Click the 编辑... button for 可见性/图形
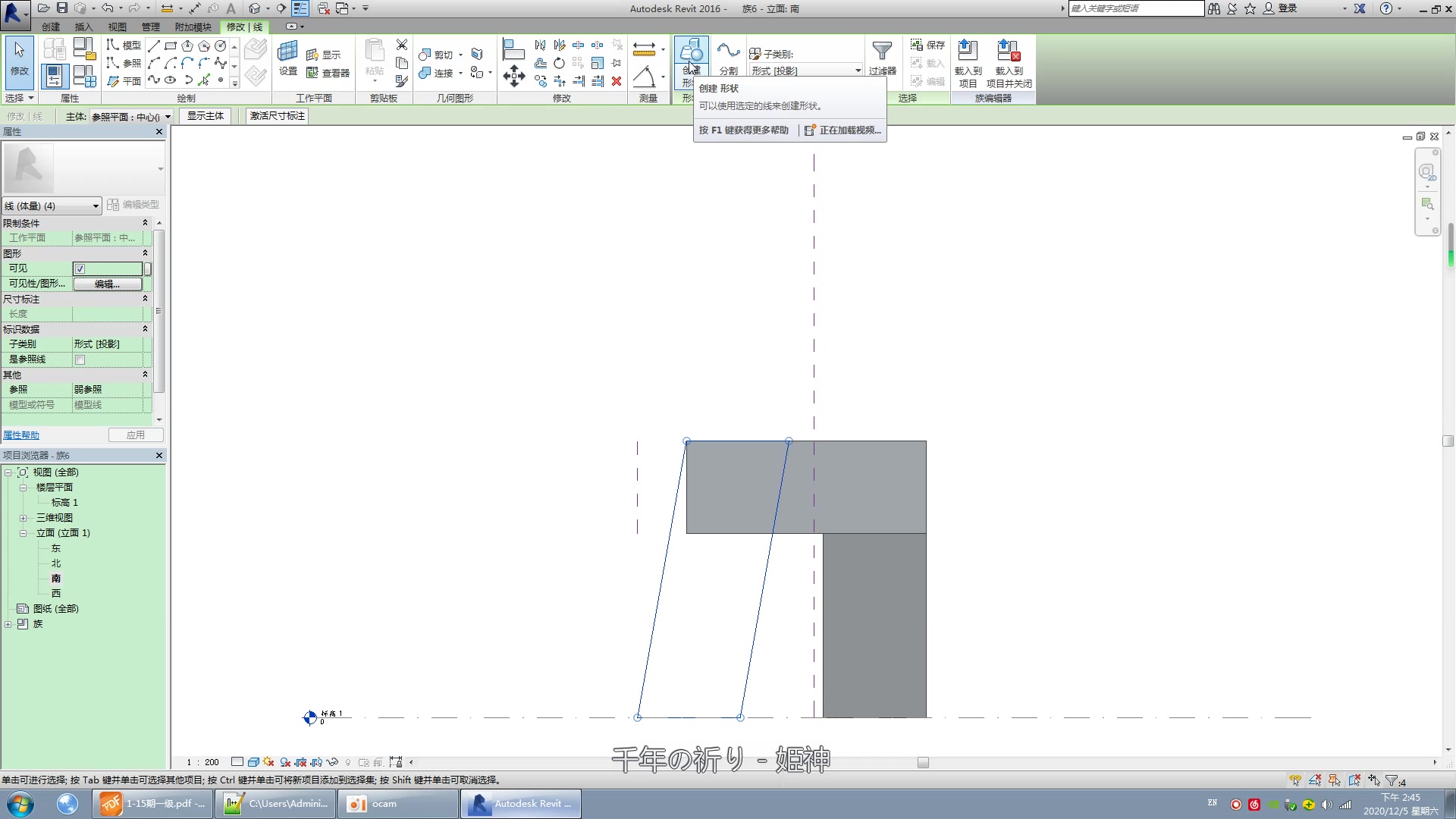Screen dimensions: 1456x819 (107, 284)
